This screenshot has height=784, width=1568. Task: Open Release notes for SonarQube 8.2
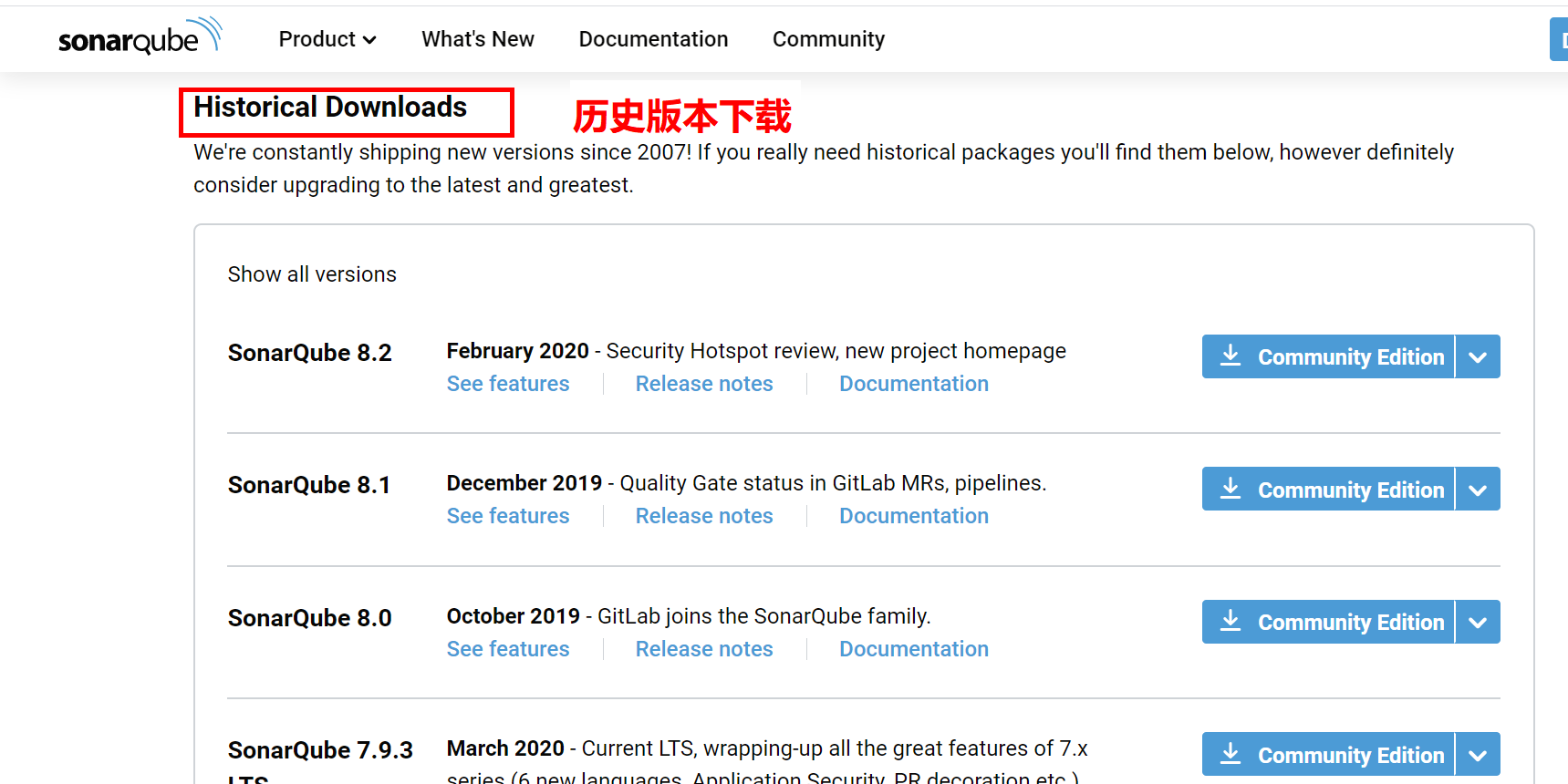tap(704, 384)
